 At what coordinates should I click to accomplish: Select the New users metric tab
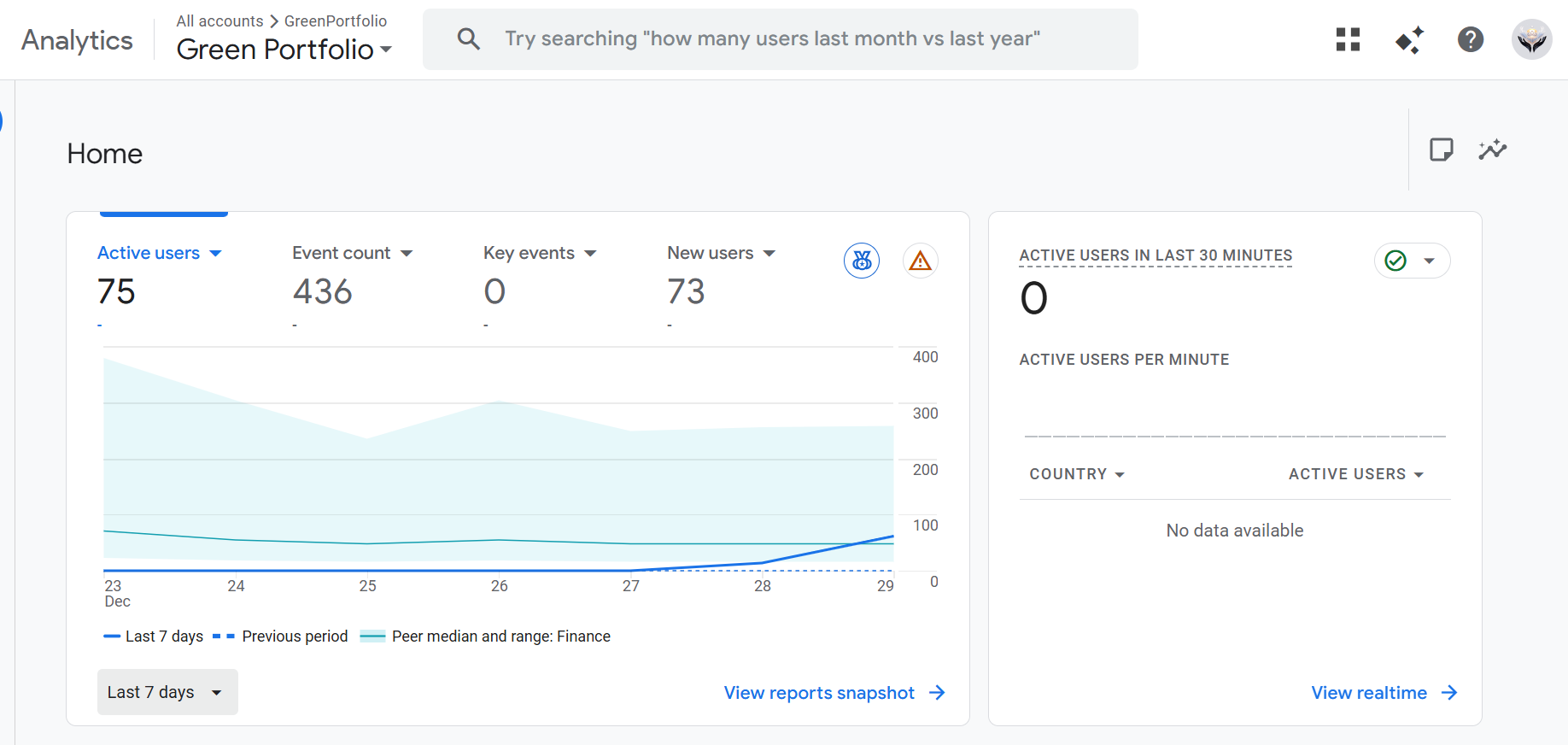721,254
